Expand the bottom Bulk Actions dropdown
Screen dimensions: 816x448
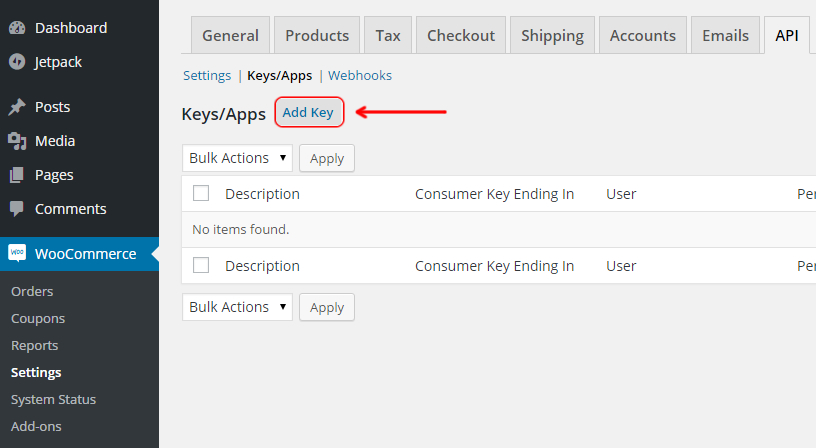pyautogui.click(x=237, y=307)
